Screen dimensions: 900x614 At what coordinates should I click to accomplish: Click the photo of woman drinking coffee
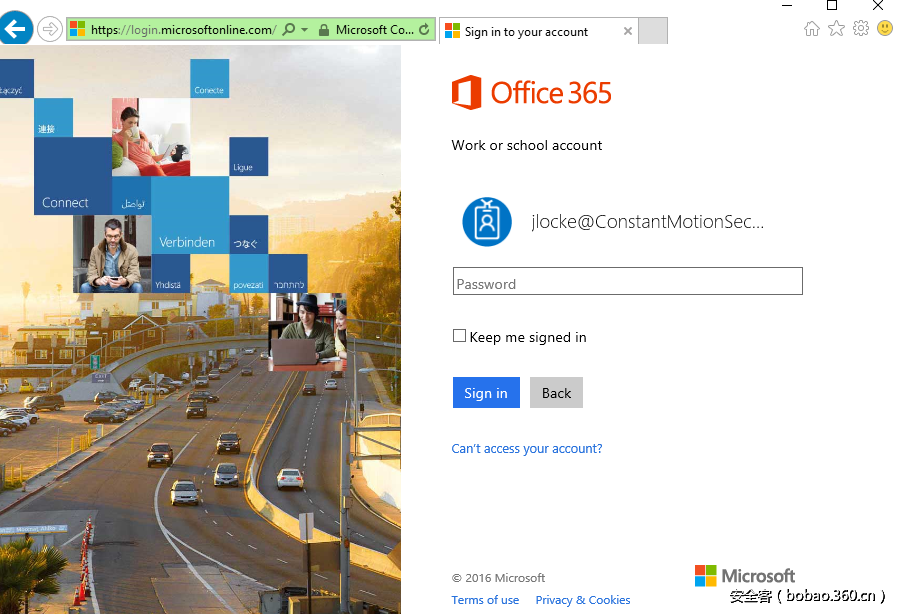pos(151,137)
